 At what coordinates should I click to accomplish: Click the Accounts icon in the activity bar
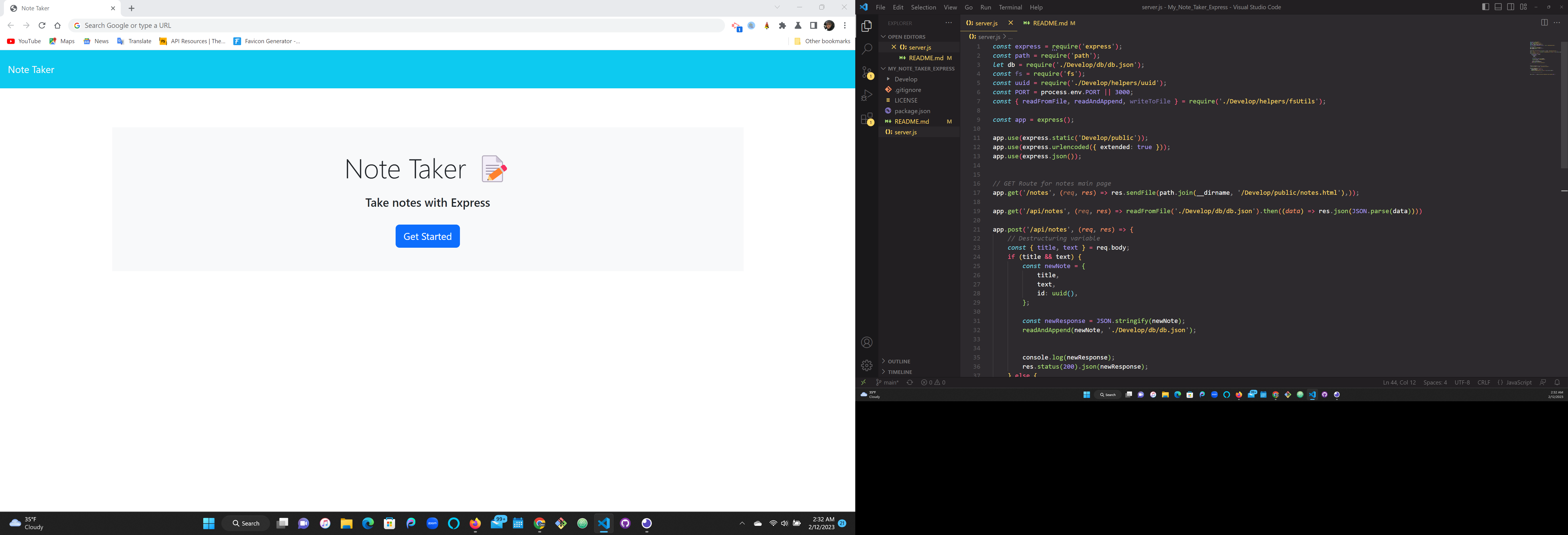tap(867, 342)
